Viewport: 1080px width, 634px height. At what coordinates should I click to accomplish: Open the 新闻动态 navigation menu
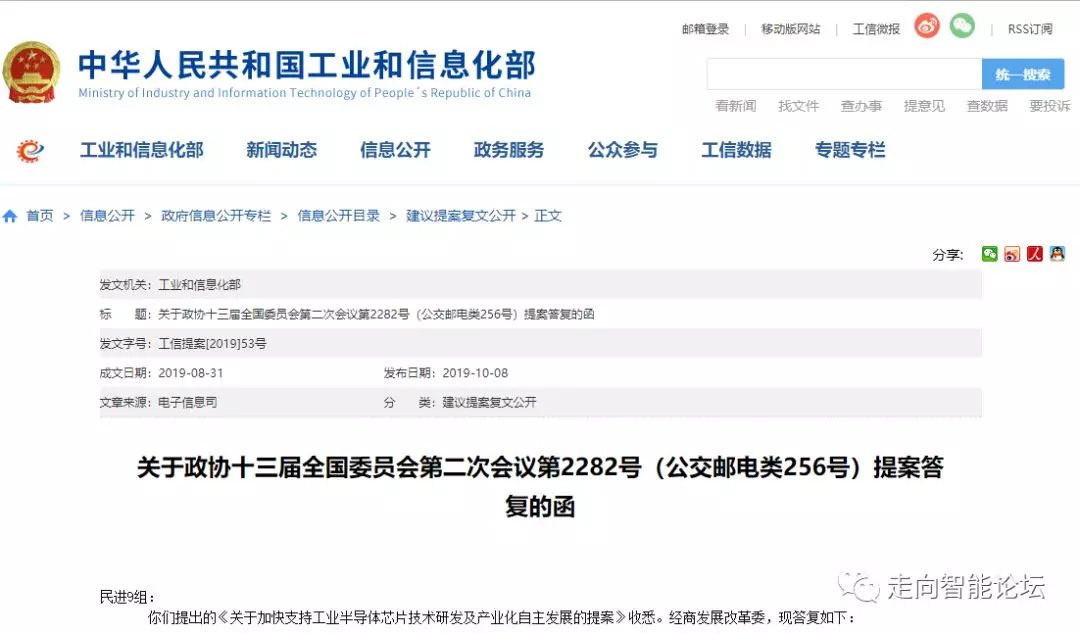pyautogui.click(x=281, y=150)
